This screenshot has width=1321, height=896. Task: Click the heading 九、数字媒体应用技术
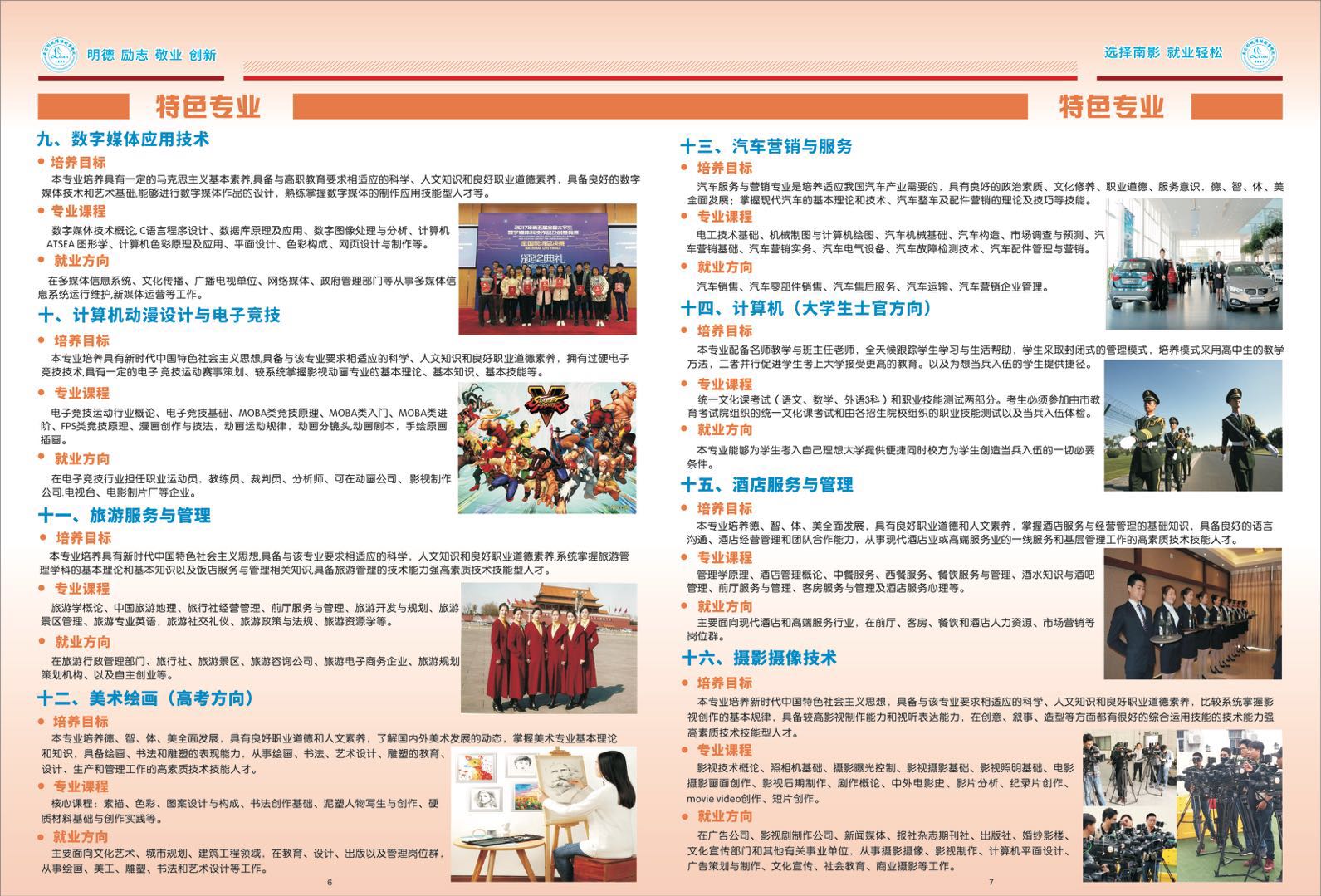click(123, 139)
